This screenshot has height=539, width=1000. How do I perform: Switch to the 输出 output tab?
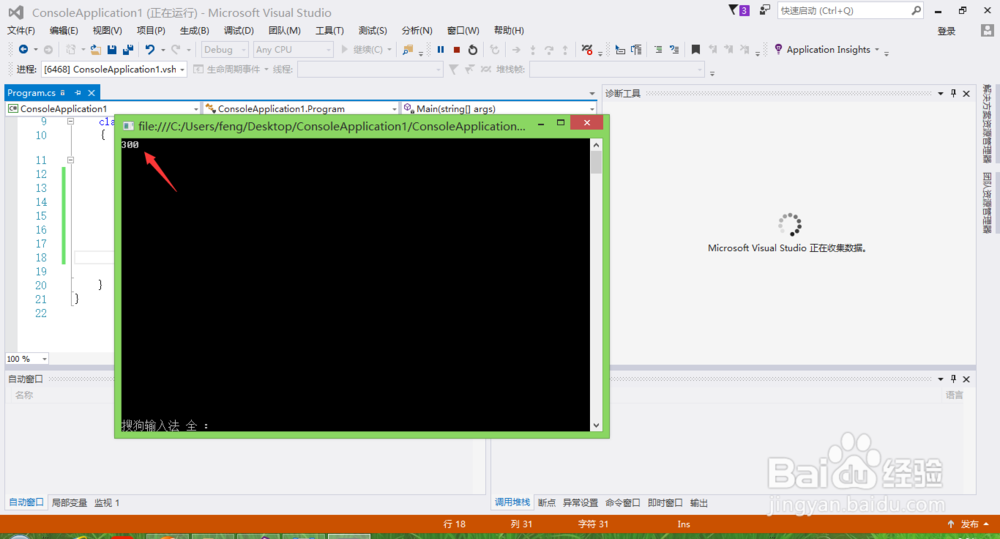(x=699, y=503)
